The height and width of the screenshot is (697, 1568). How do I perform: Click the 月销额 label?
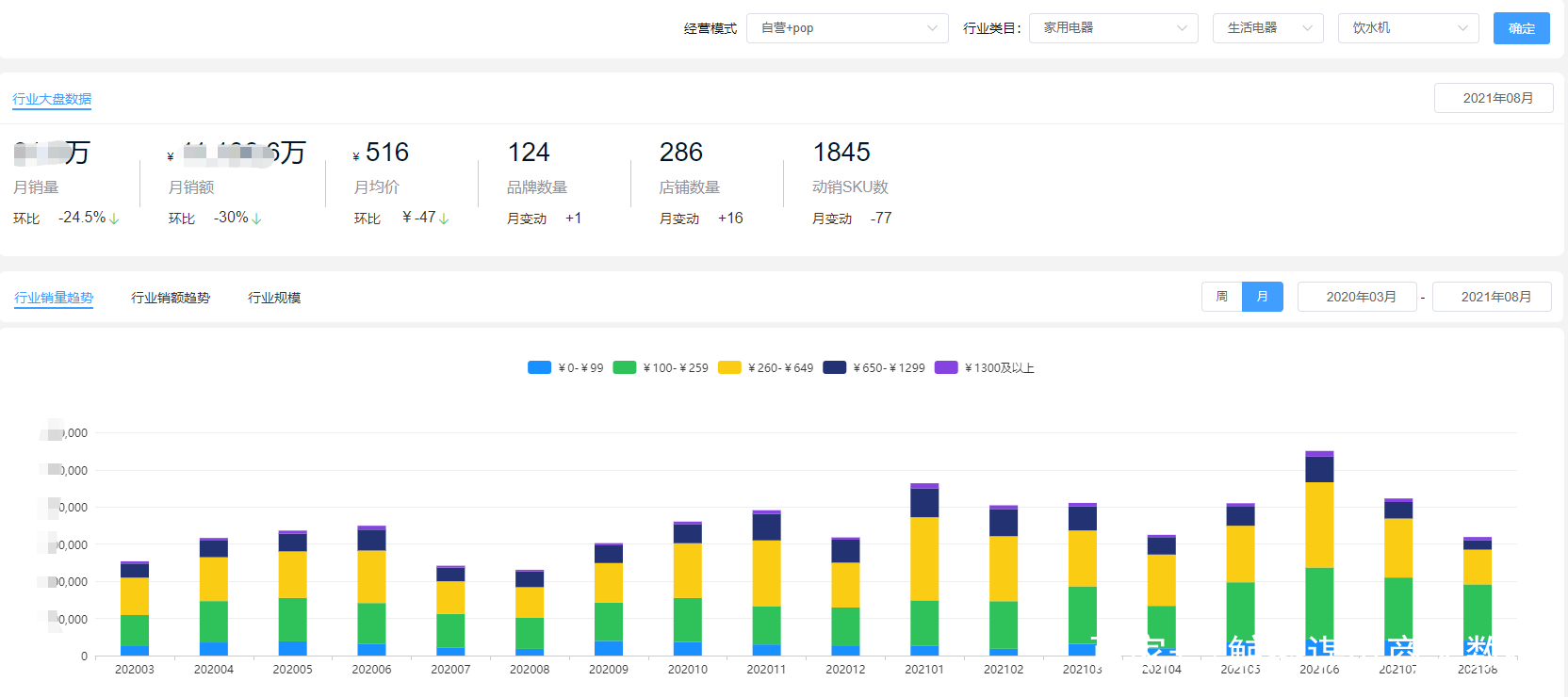191,187
